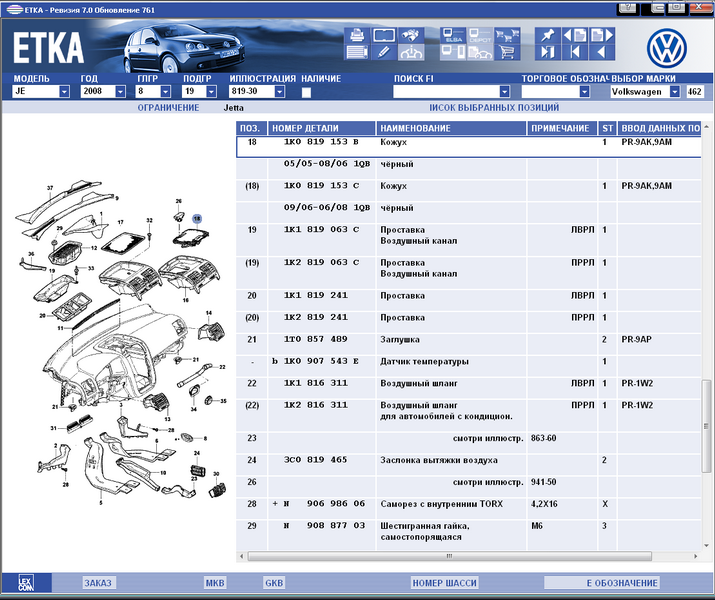715x600 pixels.
Task: Click the ЗАКАЗ button
Action: [x=98, y=583]
